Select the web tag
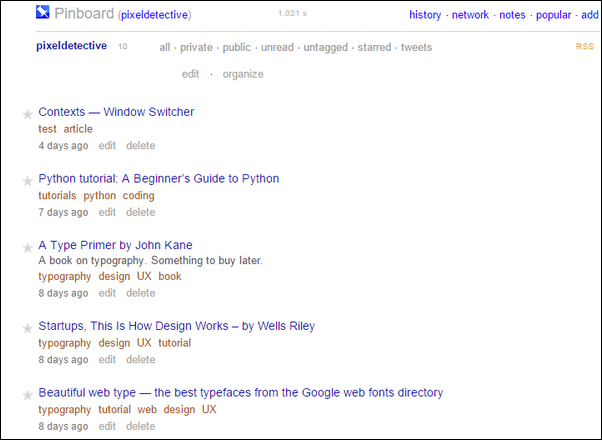This screenshot has width=602, height=440. (x=147, y=409)
